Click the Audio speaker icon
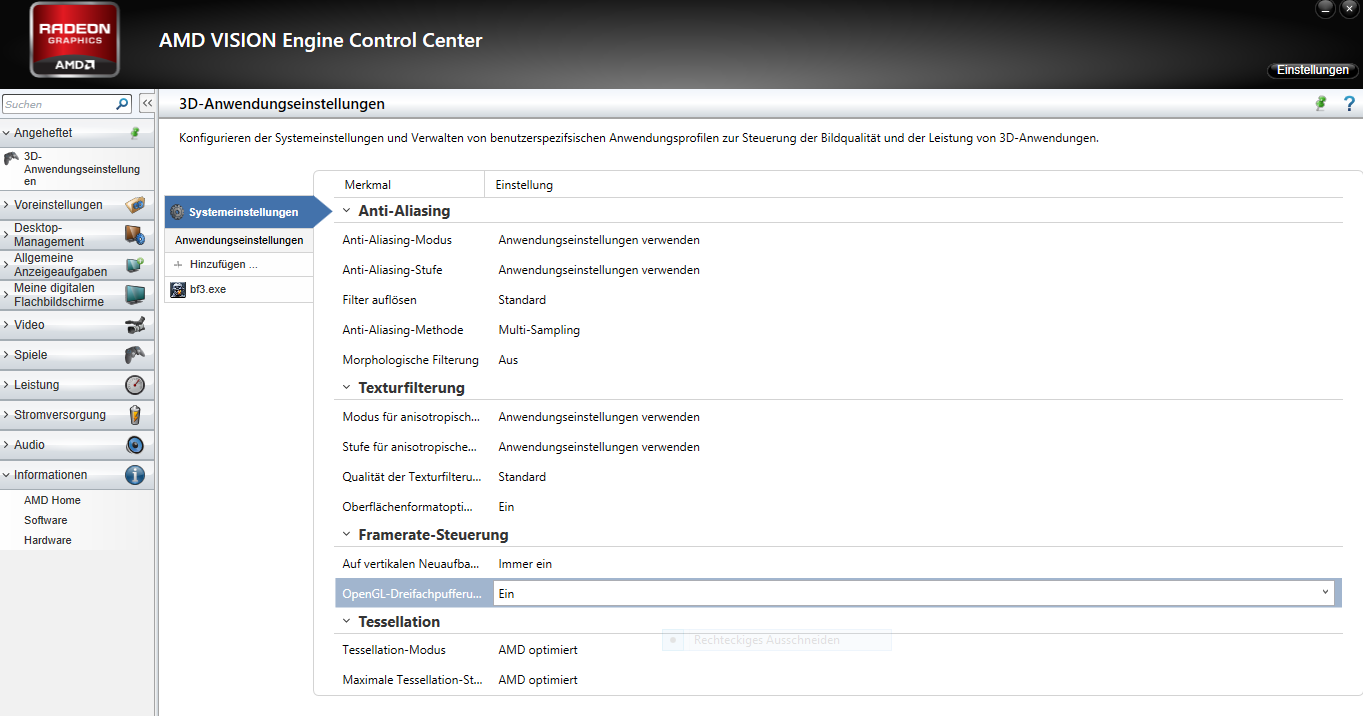Image resolution: width=1363 pixels, height=716 pixels. click(x=135, y=445)
